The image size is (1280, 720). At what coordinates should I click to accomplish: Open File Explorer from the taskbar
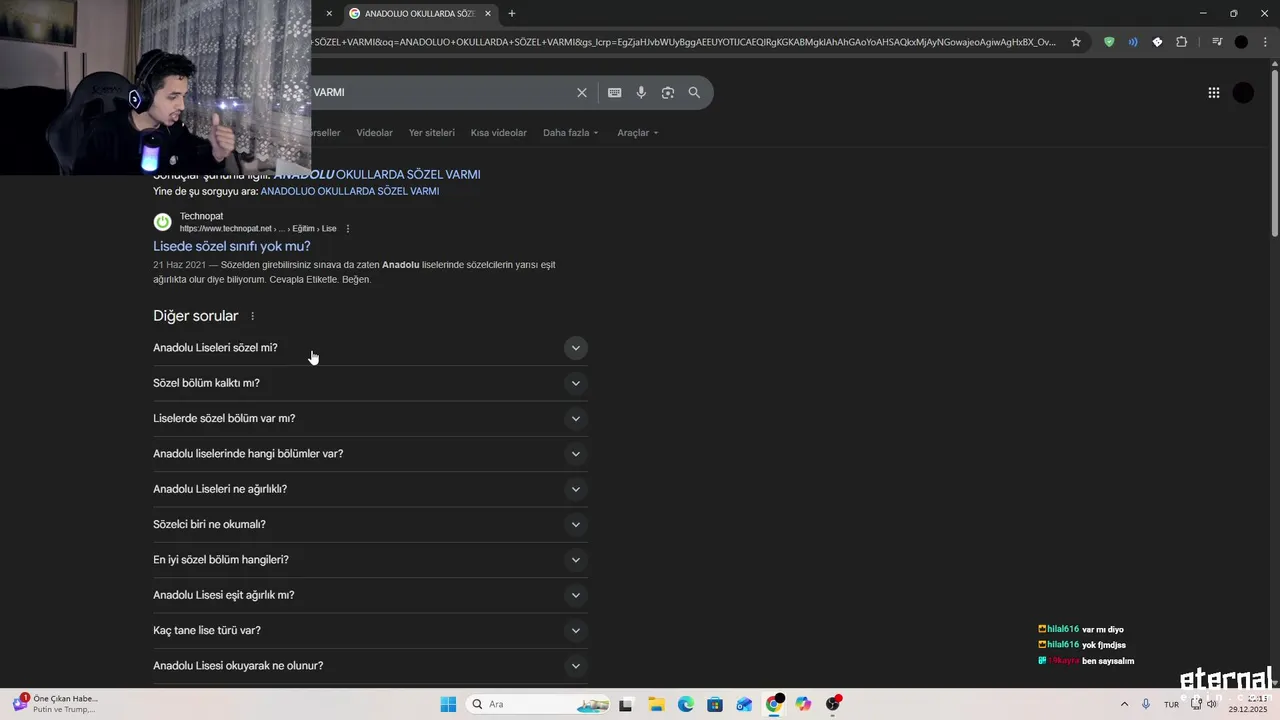point(656,704)
